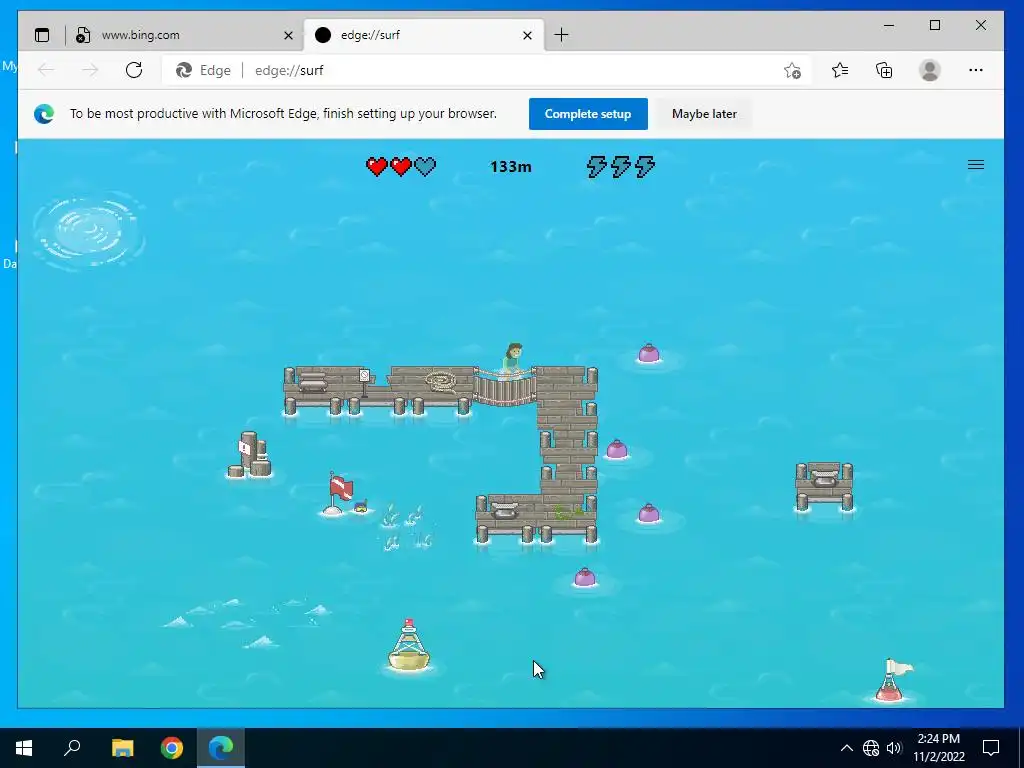Open Settings and more ellipsis menu
Screen dimensions: 1024x768
[x=976, y=70]
